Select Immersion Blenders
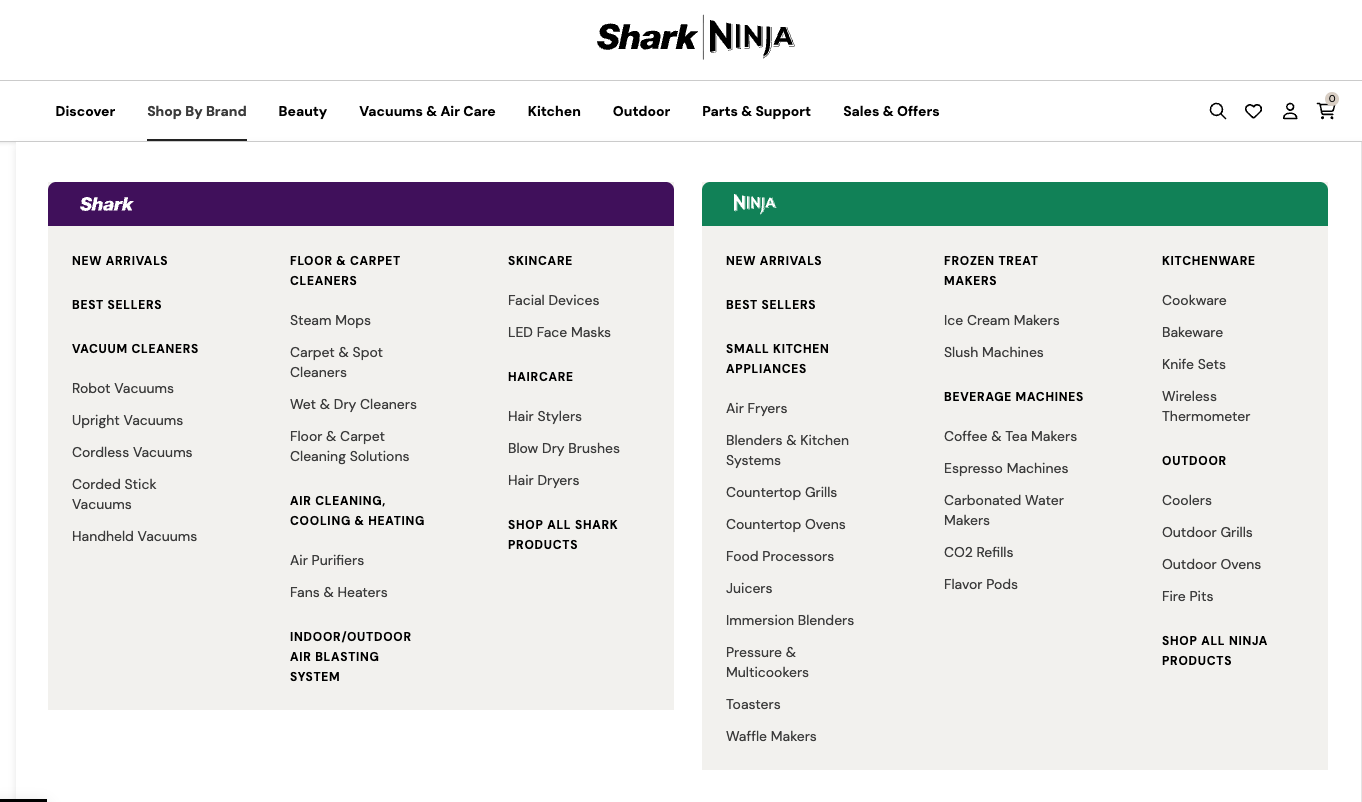Viewport: 1362px width, 802px height. [790, 620]
